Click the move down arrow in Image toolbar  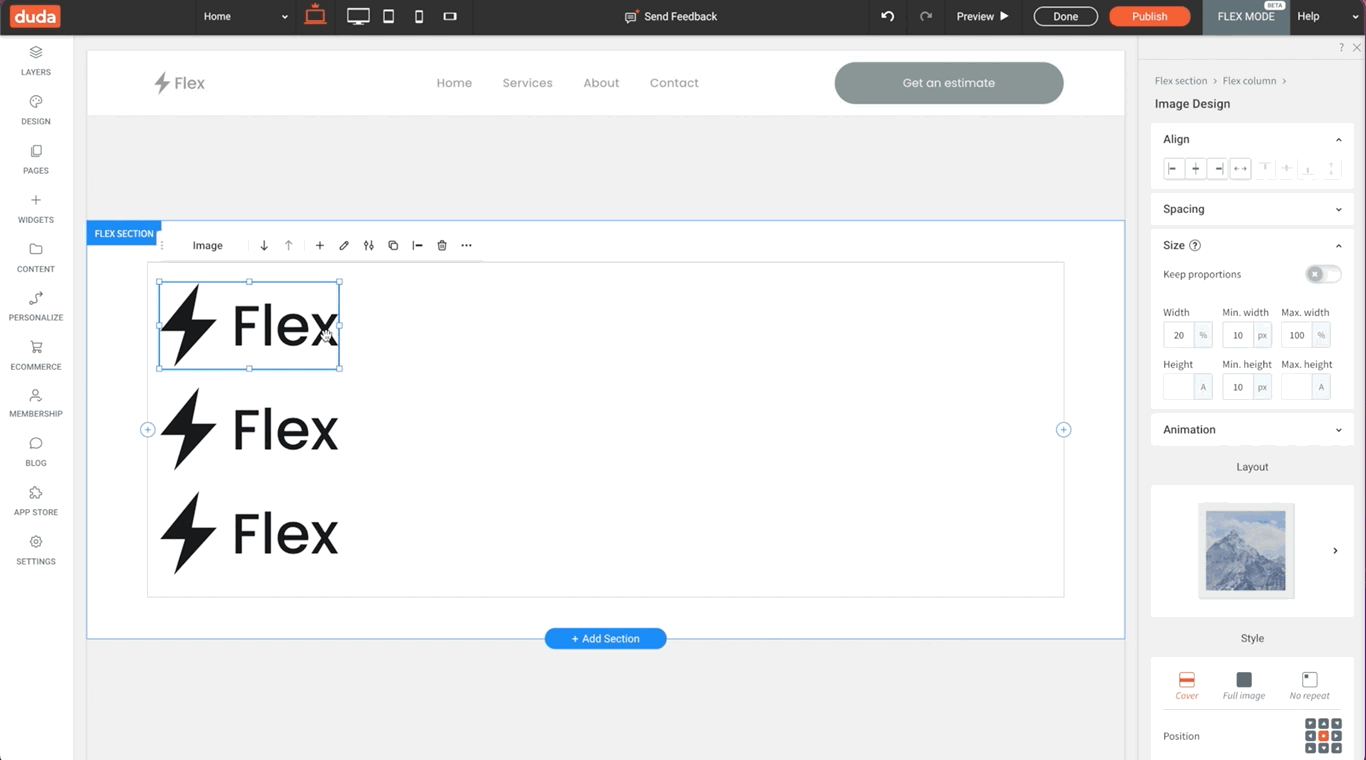coord(264,245)
